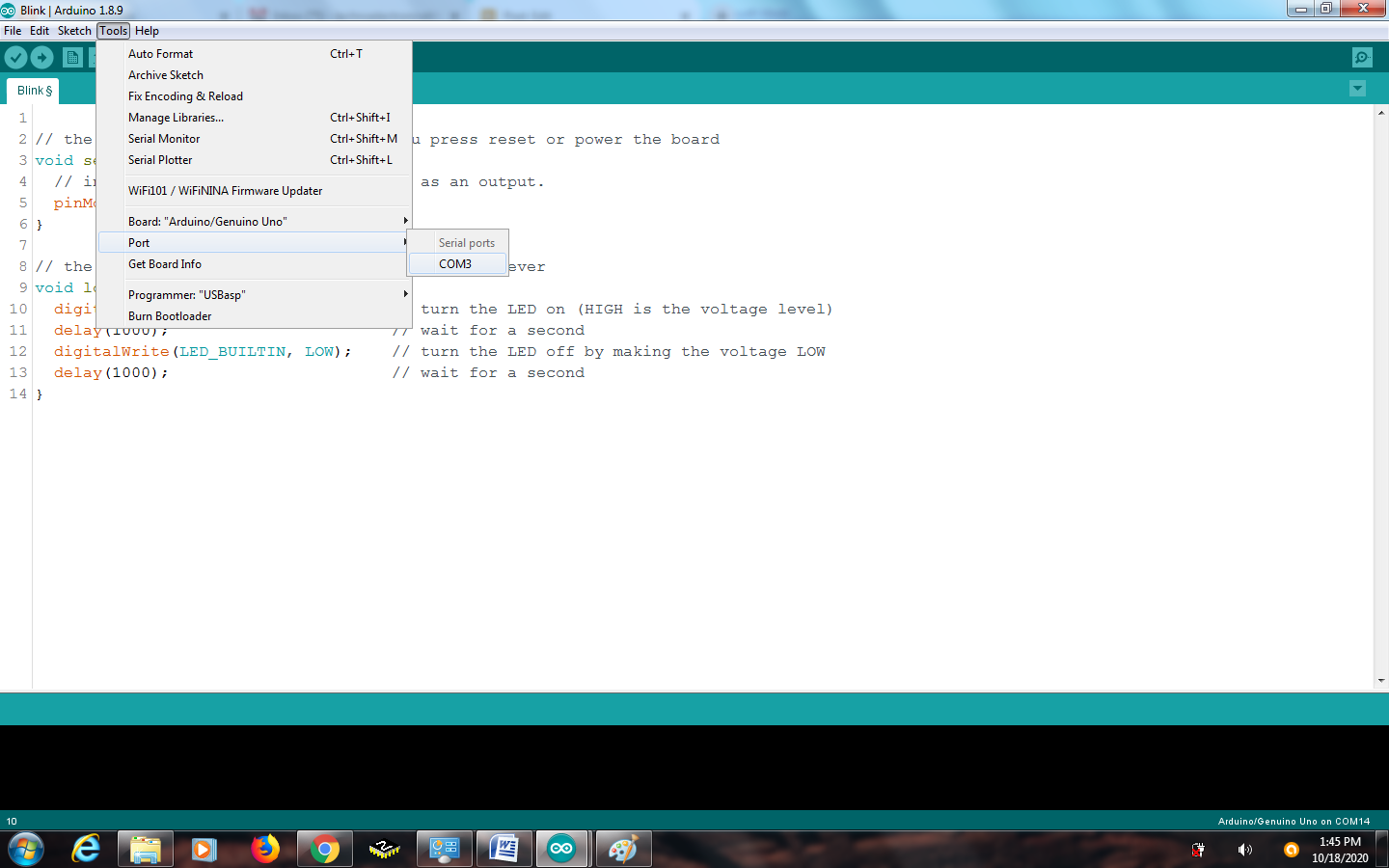Screen dimensions: 1389x868
Task: Open Paint from the taskbar
Action: 623,850
